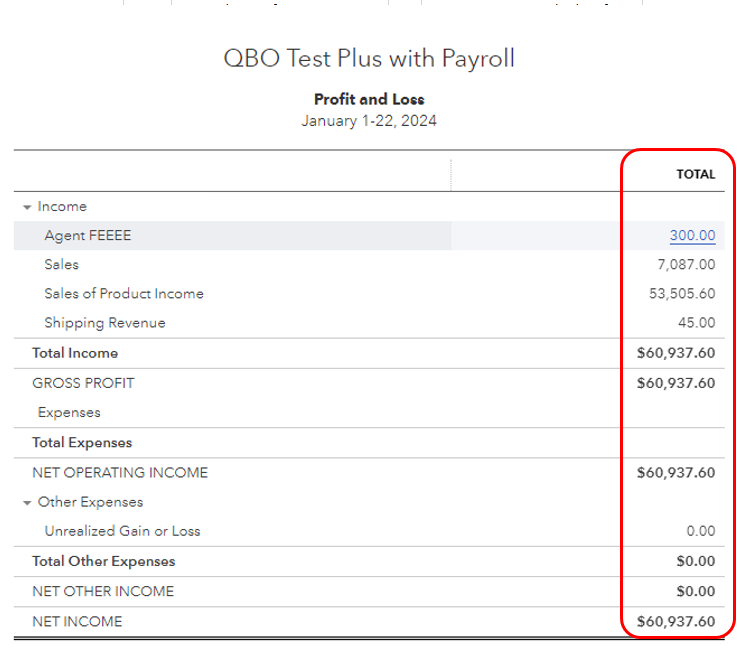Click the 7,087.00 Sales amount
The height and width of the screenshot is (651, 740).
[x=685, y=265]
